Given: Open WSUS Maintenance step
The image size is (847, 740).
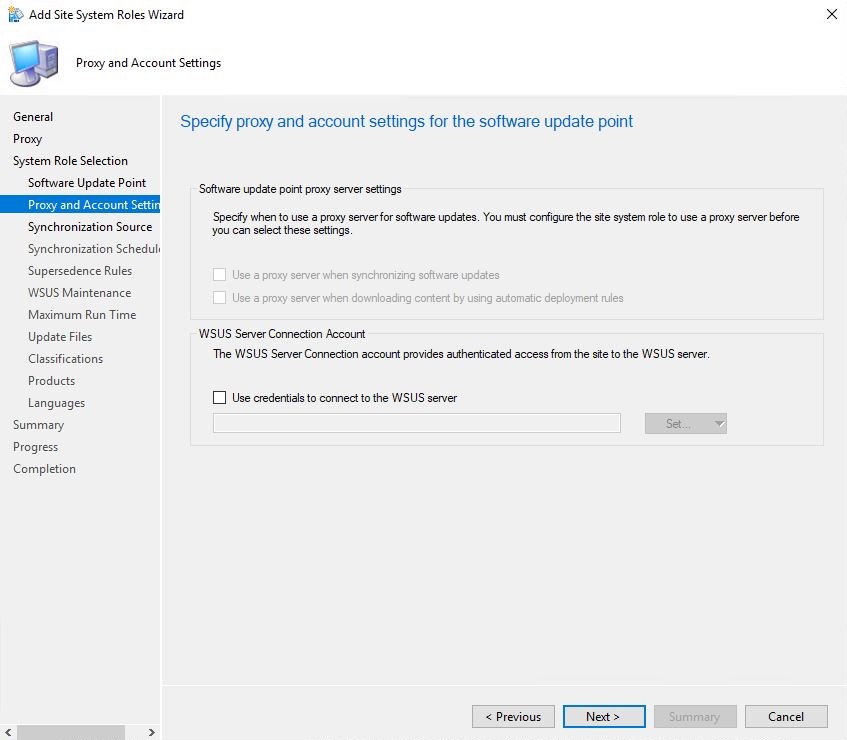Looking at the screenshot, I should click(x=79, y=293).
